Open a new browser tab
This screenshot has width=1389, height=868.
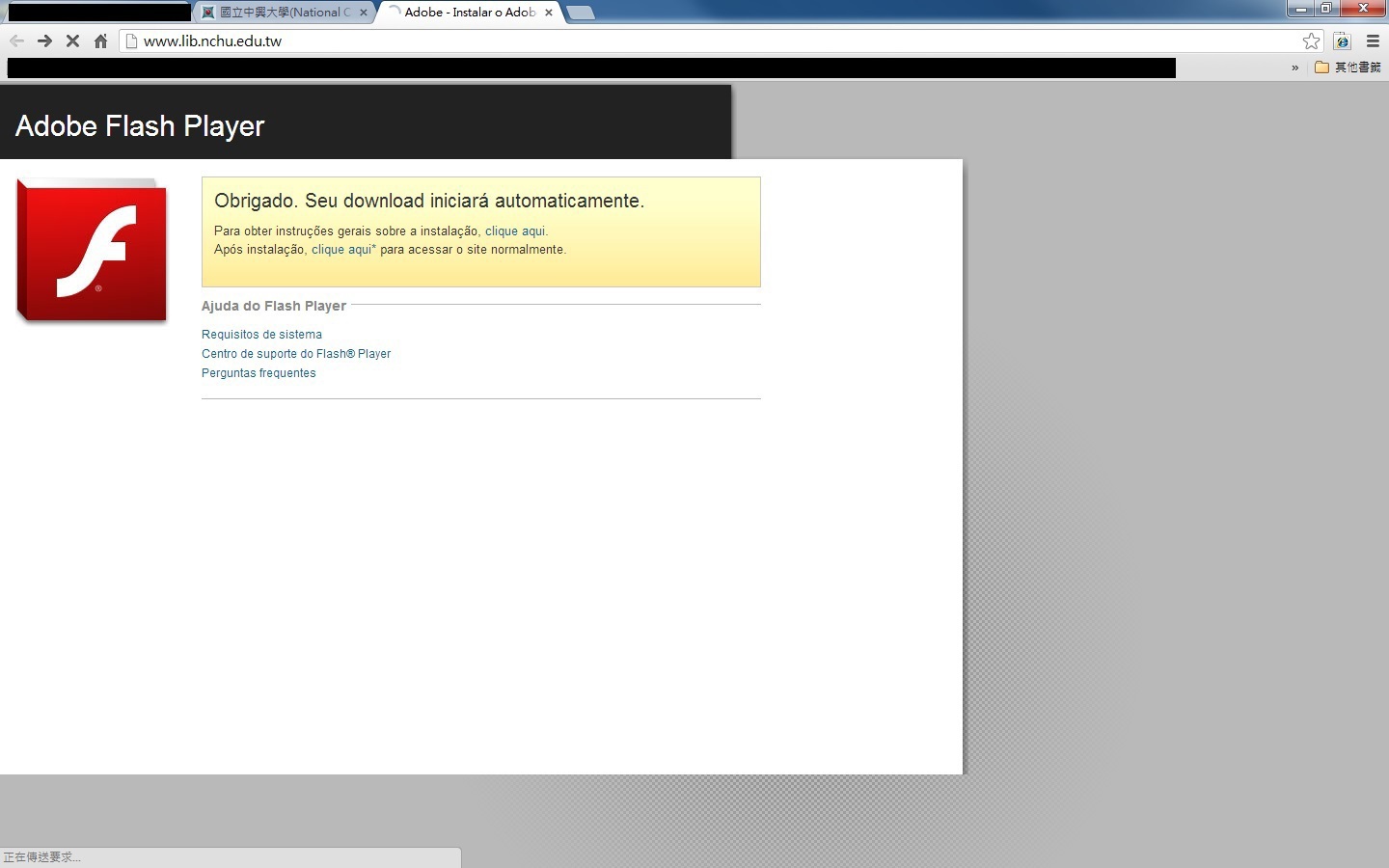coord(581,13)
